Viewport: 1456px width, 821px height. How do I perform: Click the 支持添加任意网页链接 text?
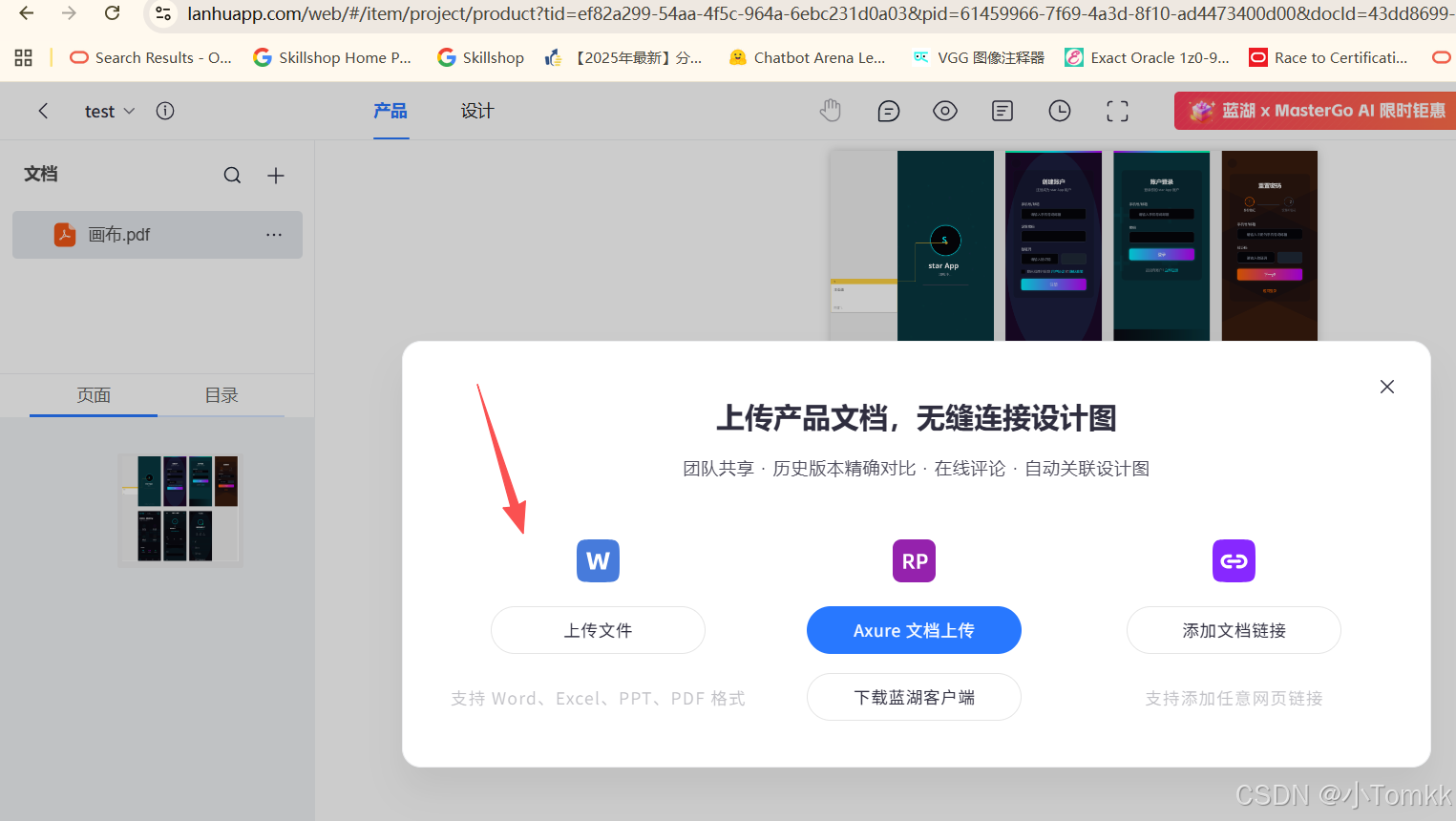pos(1234,699)
